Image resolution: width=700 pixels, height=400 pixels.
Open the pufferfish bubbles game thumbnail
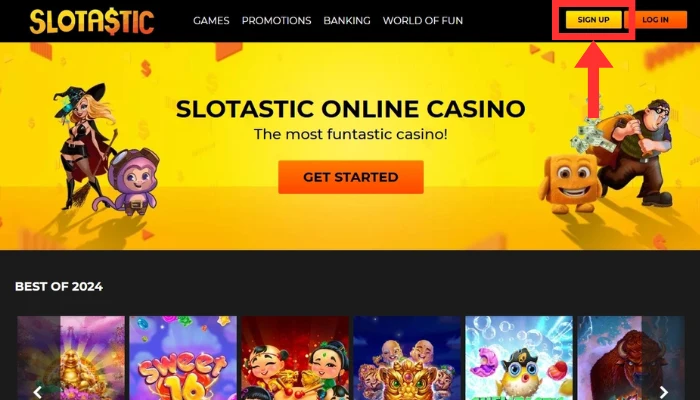point(519,358)
